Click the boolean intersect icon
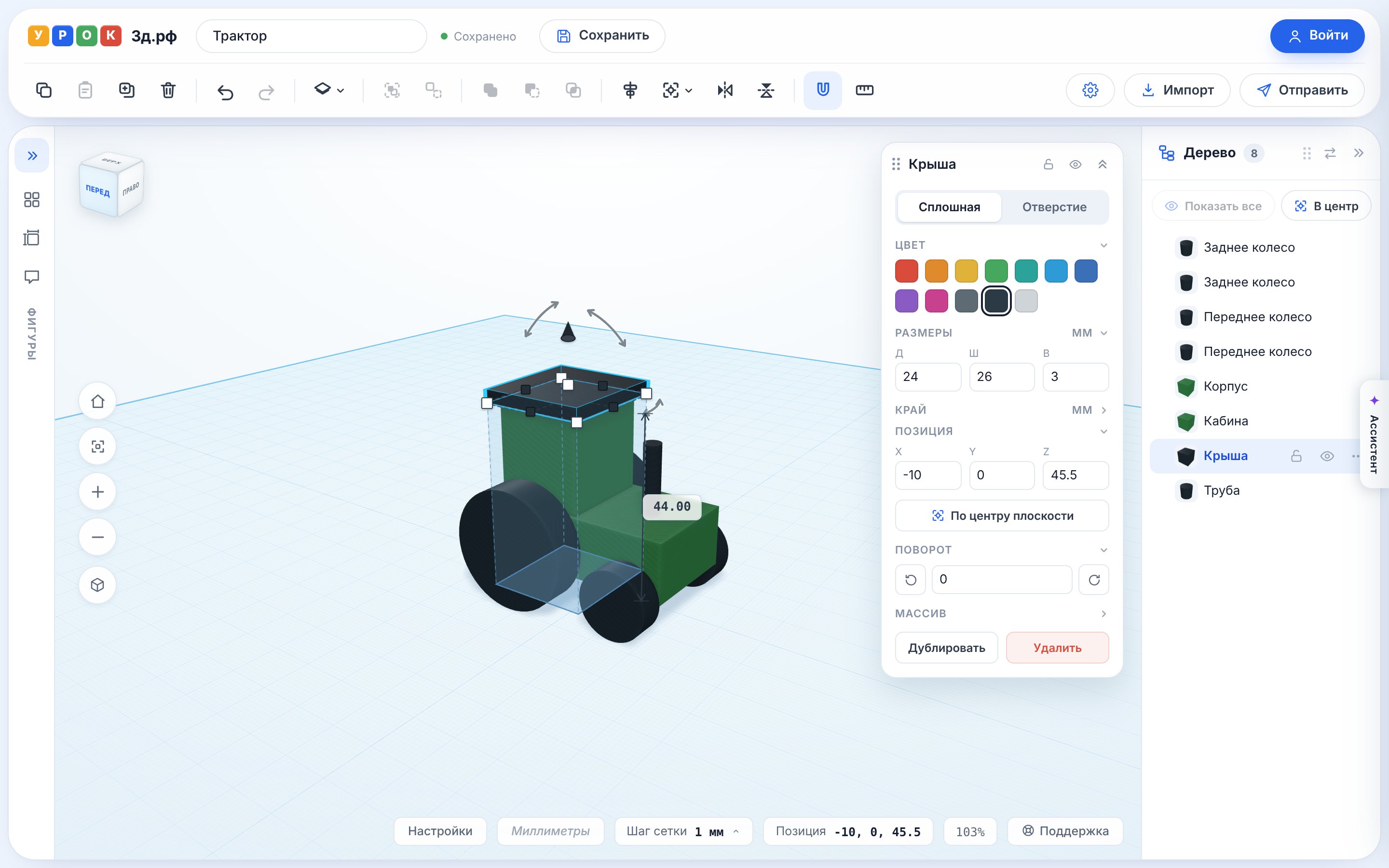Screen dimensions: 1389x868 573,90
